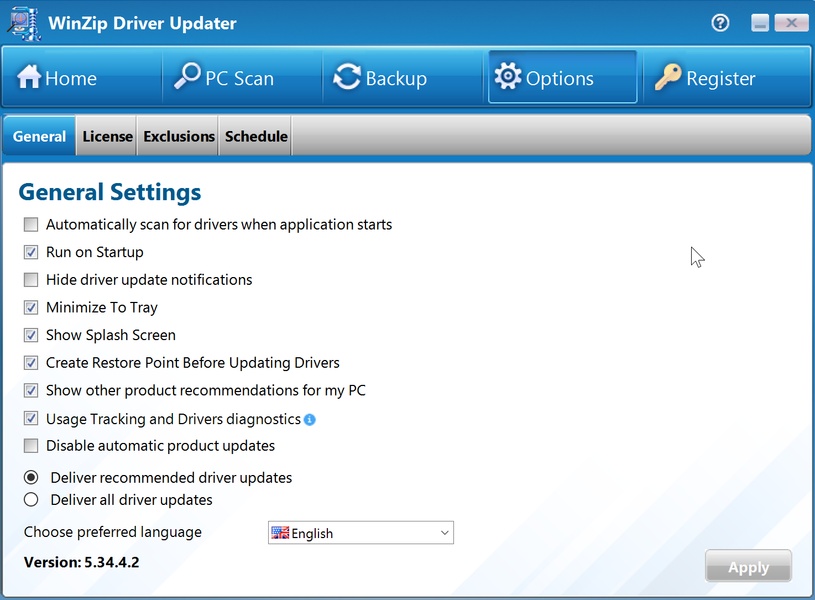The height and width of the screenshot is (600, 815).
Task: Click the flag icon in language box
Action: click(x=280, y=533)
